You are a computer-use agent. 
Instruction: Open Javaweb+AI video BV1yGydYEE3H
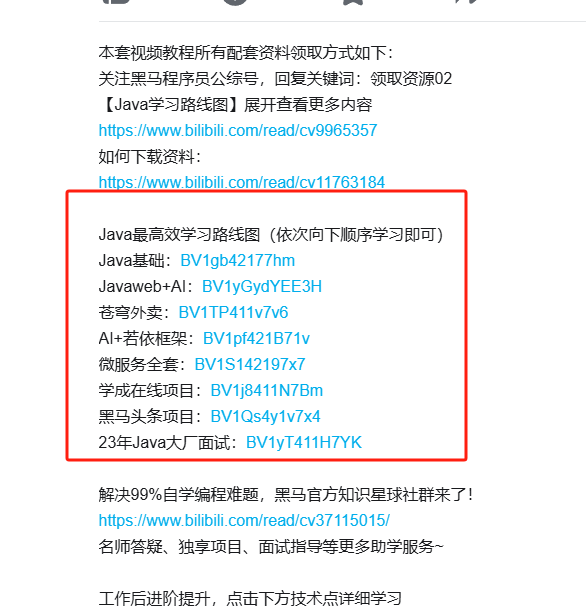click(x=262, y=286)
